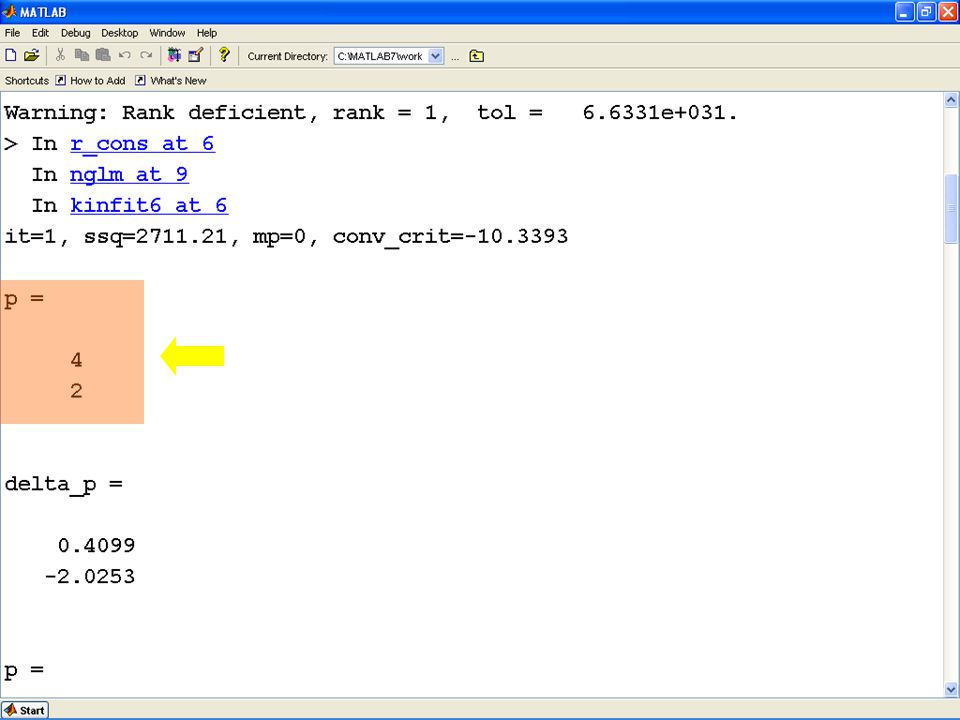The image size is (960, 720).
Task: Follow the r_cons at 6 link
Action: click(142, 144)
